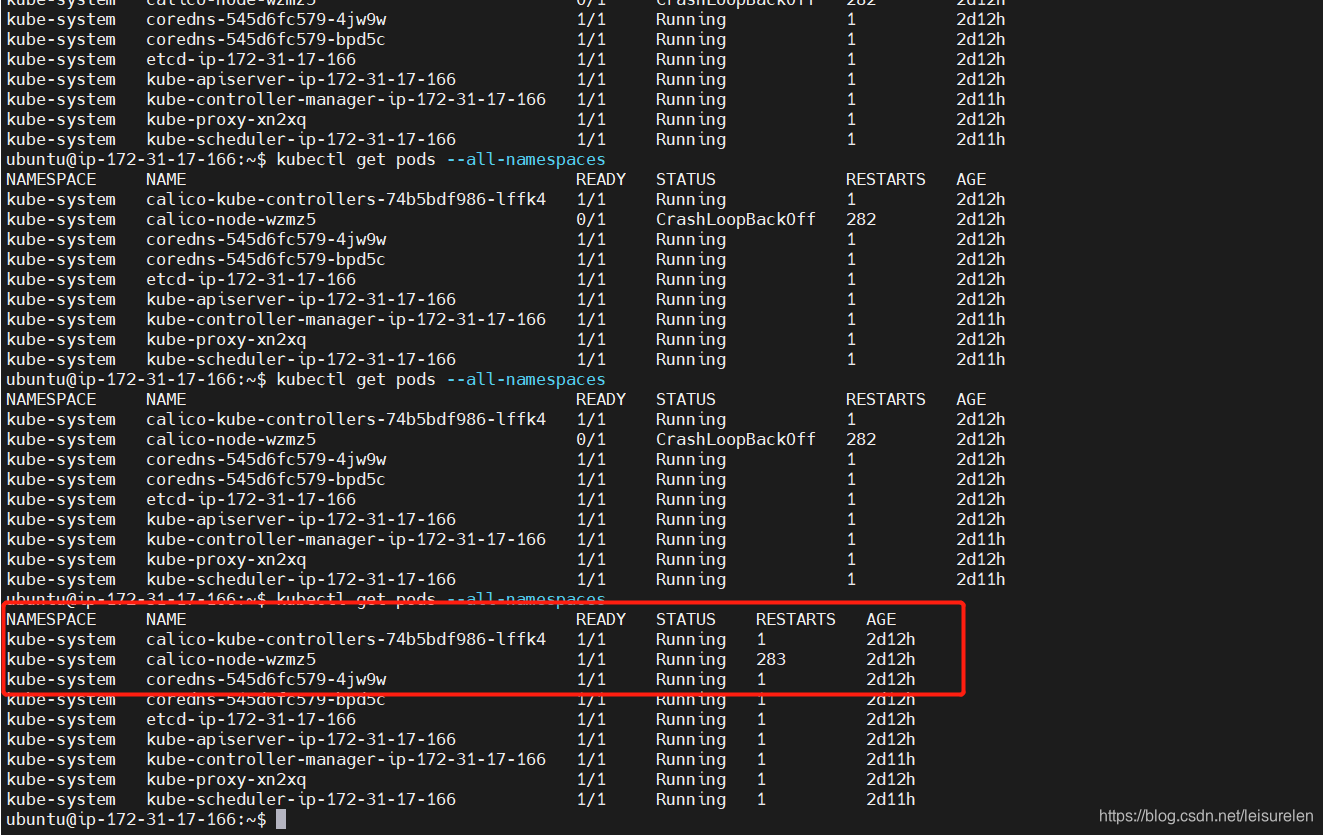Click the RESTARTS header in the last output table
The width and height of the screenshot is (1323, 835).
[x=796, y=619]
